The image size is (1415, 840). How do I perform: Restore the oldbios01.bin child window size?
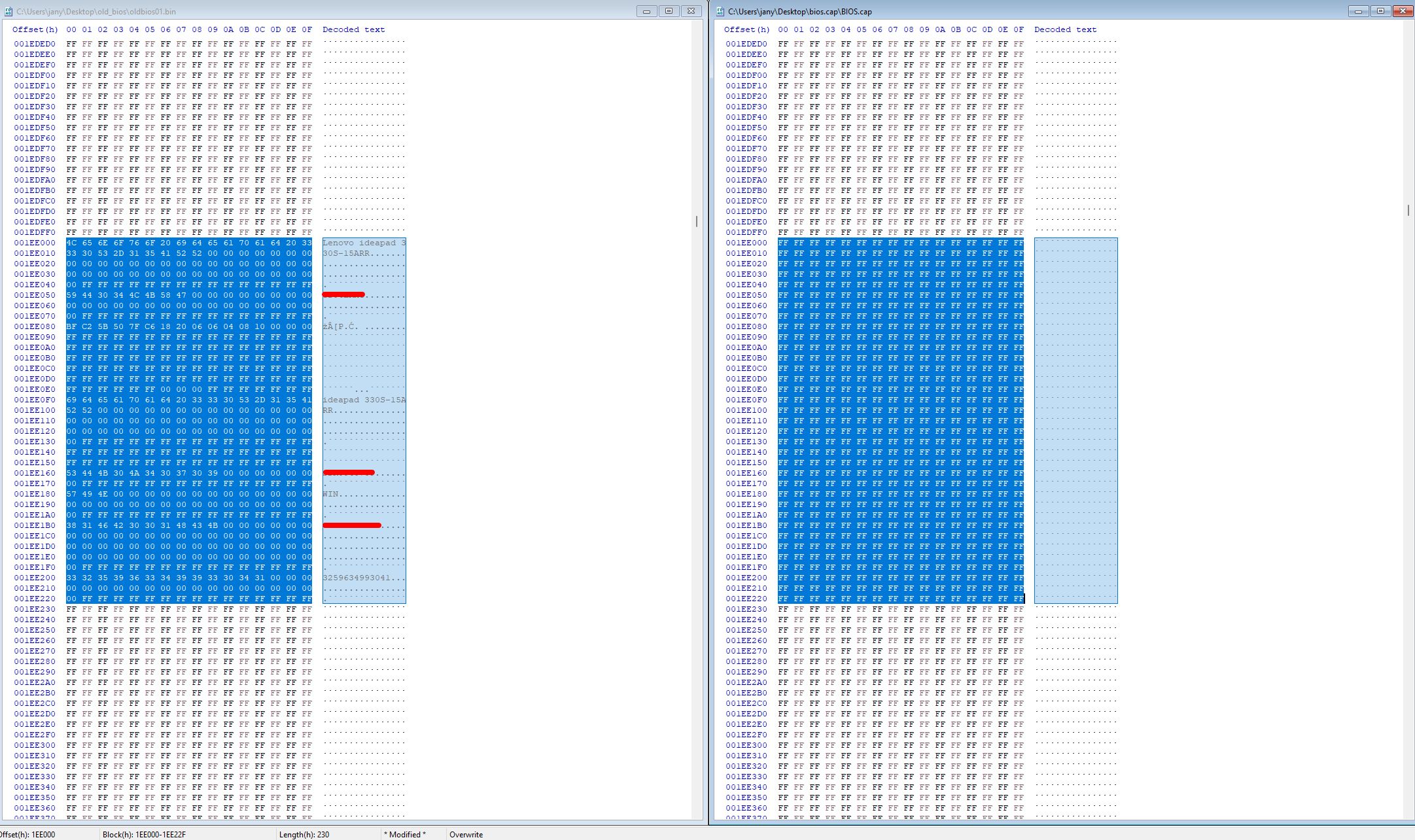(669, 11)
